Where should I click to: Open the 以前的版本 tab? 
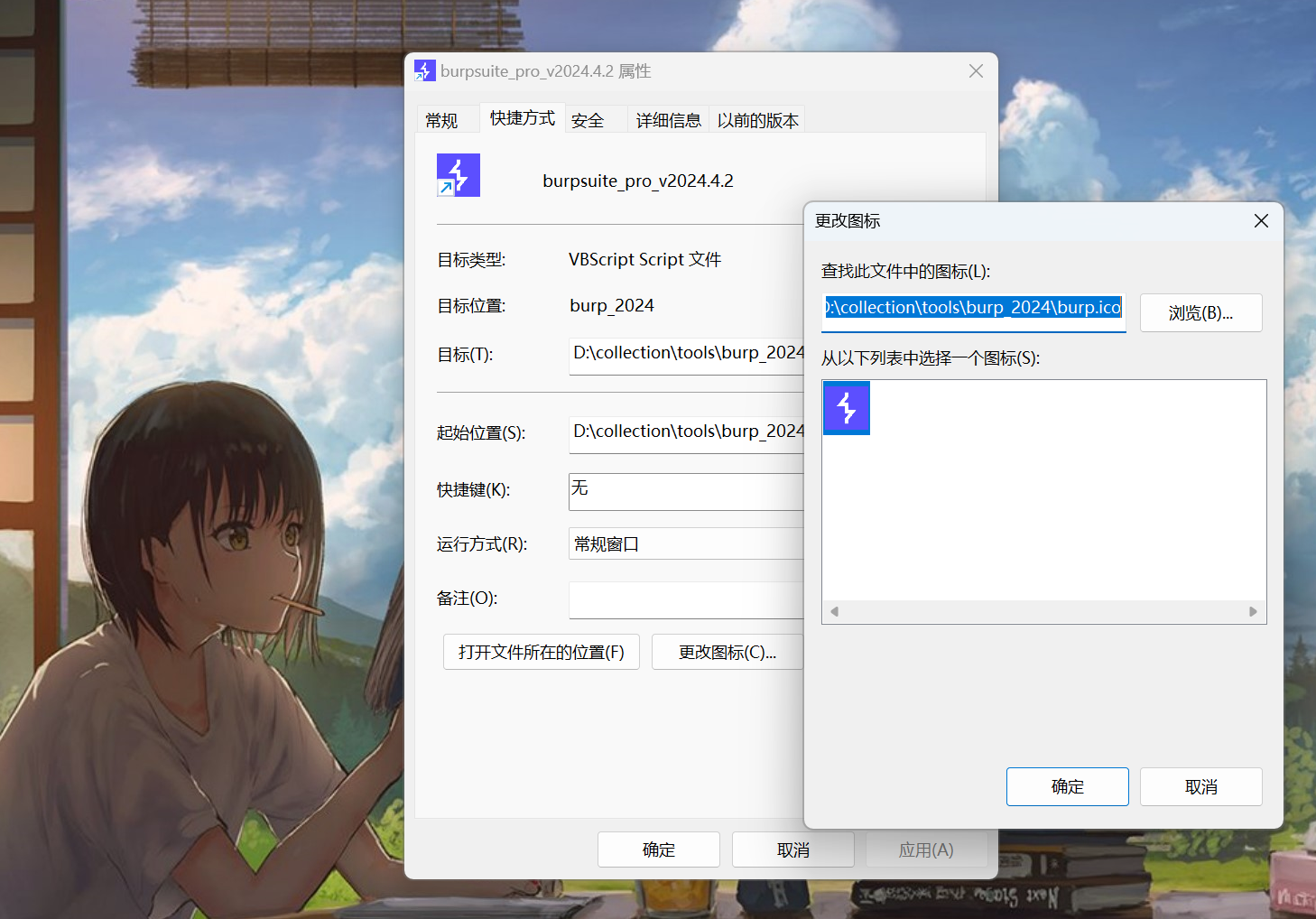(757, 120)
